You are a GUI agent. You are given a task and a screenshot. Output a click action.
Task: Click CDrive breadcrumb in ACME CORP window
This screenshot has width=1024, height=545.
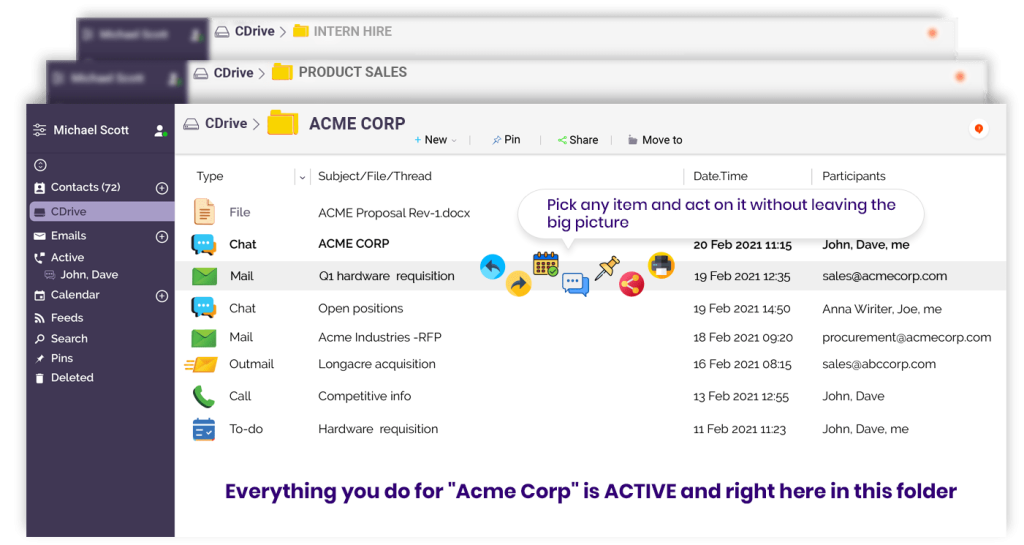[226, 123]
